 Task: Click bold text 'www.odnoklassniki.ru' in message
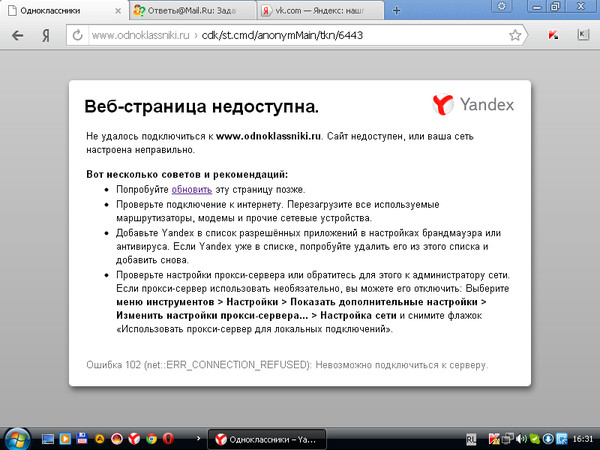(268, 136)
